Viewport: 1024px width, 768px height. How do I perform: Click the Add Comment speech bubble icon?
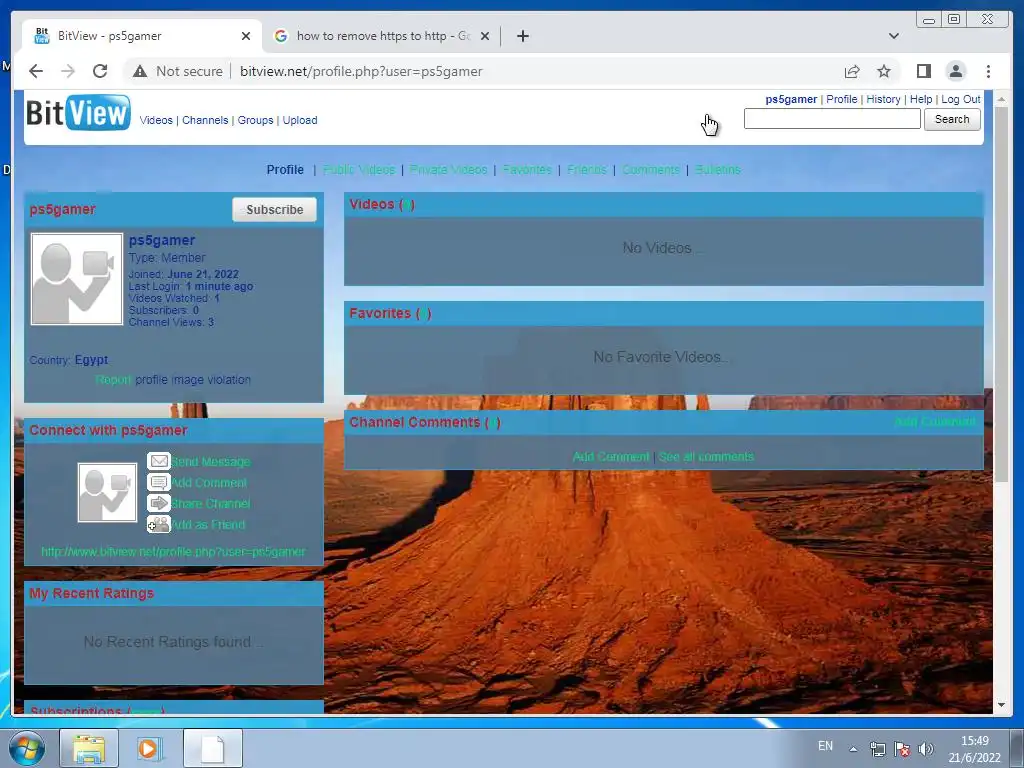pyautogui.click(x=159, y=482)
